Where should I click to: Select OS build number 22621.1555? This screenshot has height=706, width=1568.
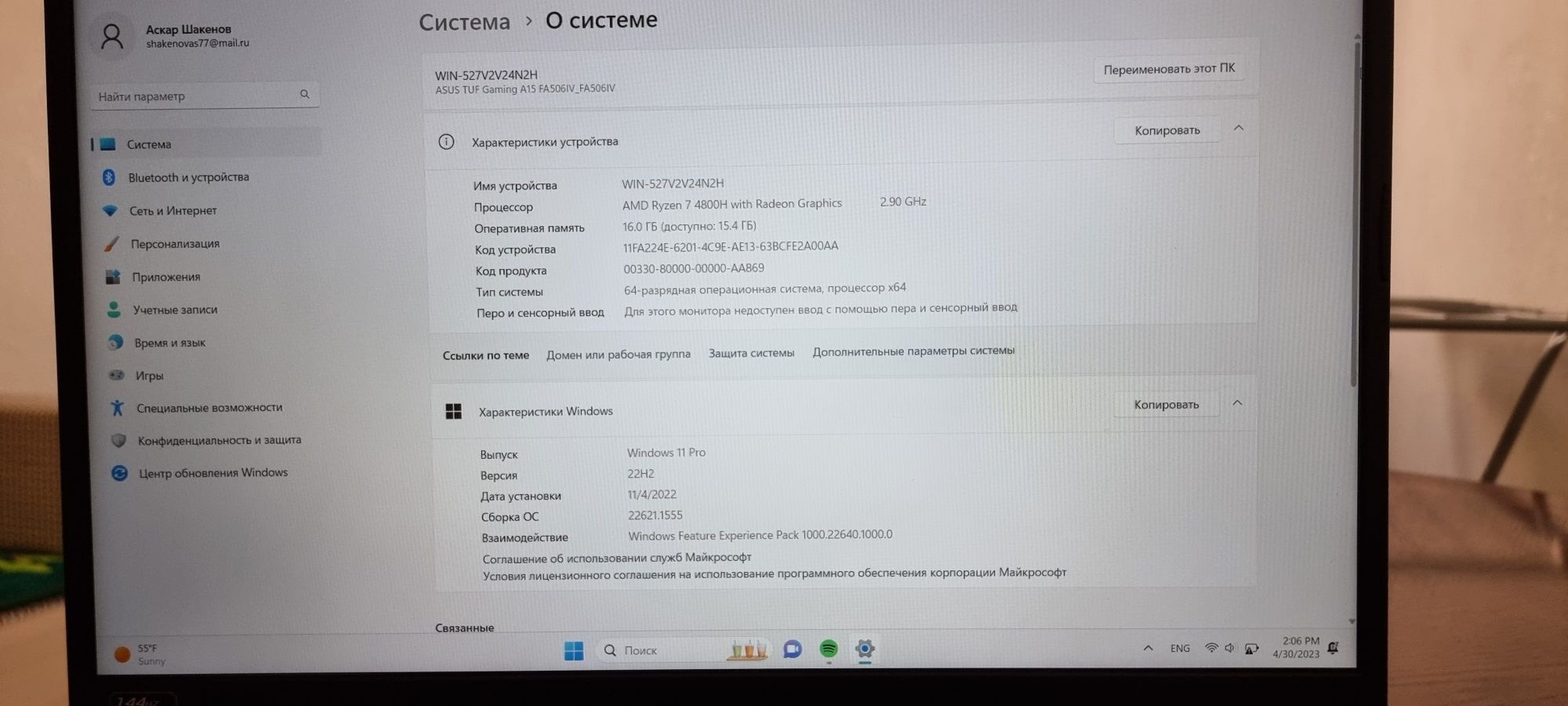pos(655,515)
